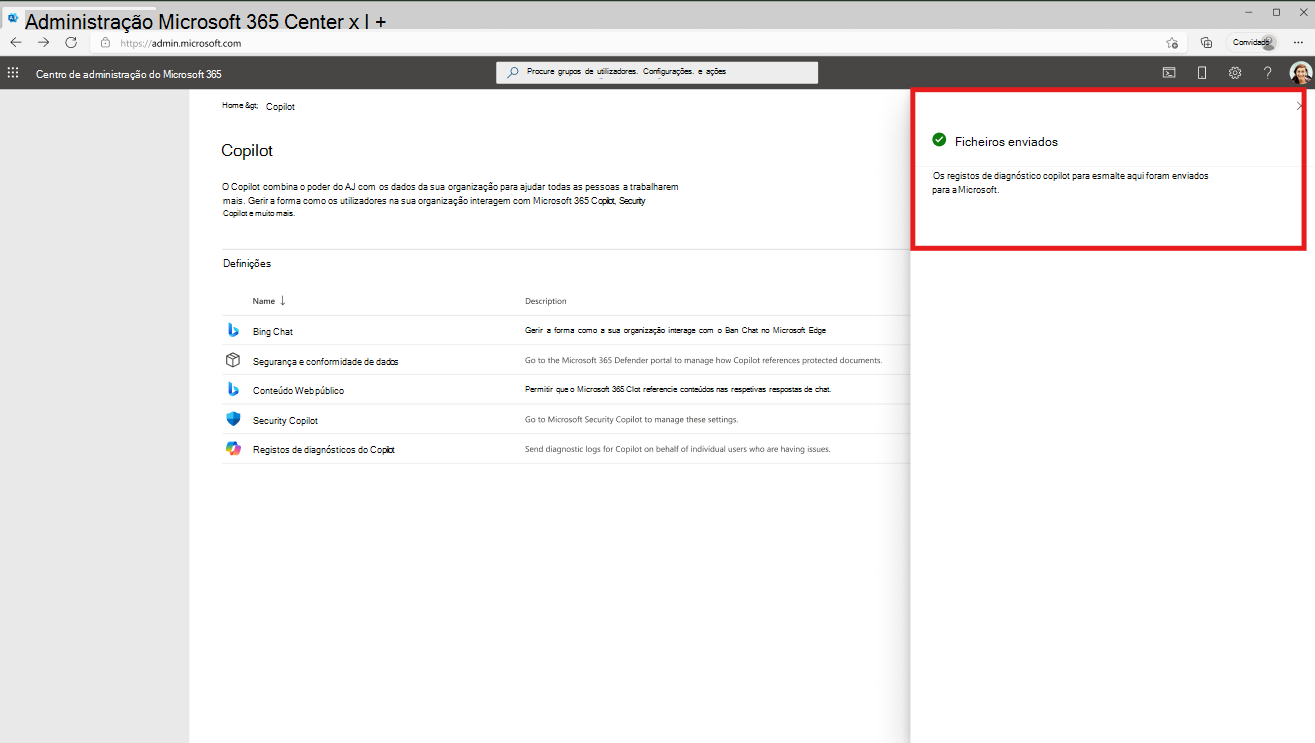Click the Centro de administração do Microsoft 365 title
The image size is (1315, 743).
[x=129, y=74]
